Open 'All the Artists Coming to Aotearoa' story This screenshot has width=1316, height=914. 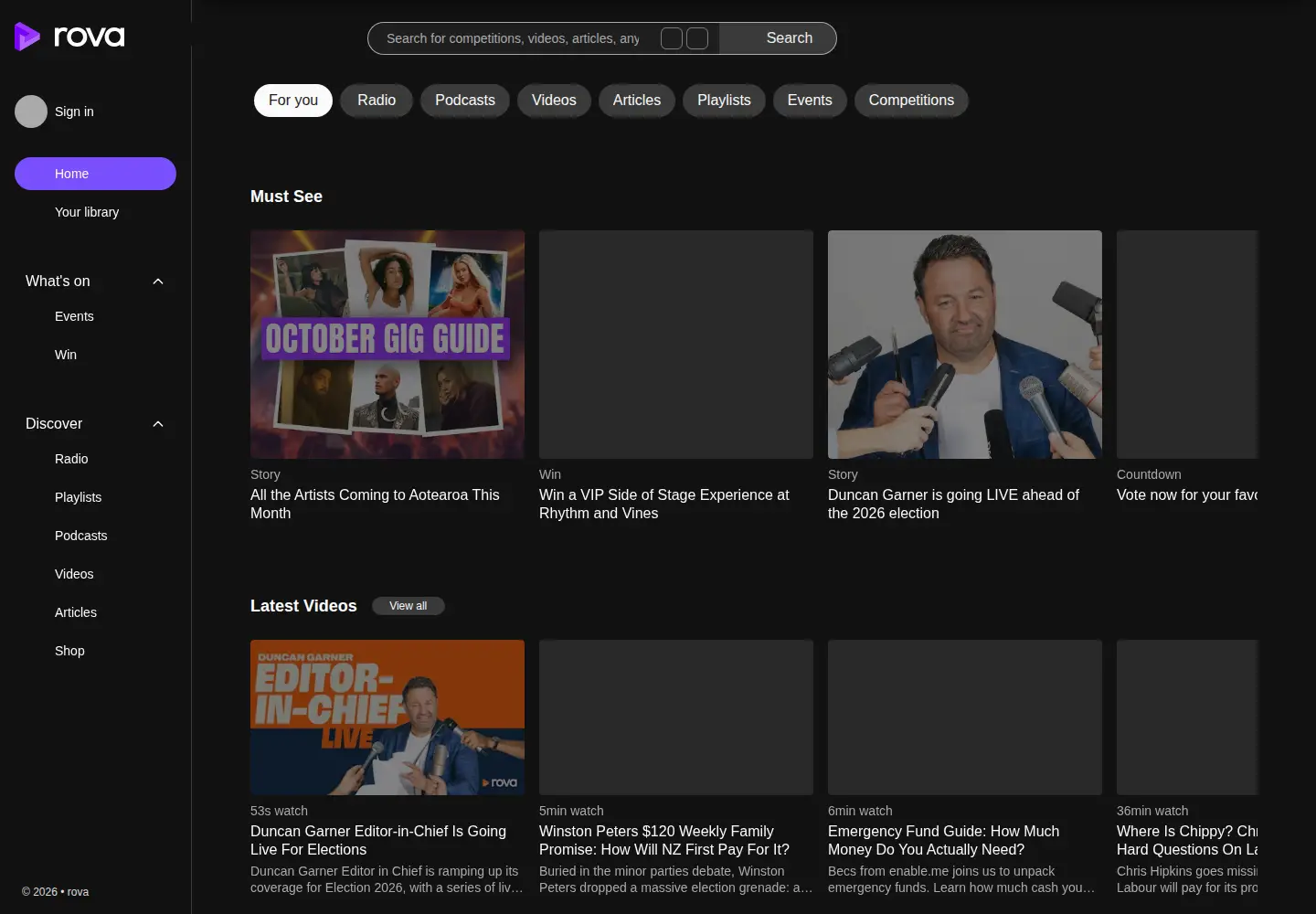tap(375, 504)
